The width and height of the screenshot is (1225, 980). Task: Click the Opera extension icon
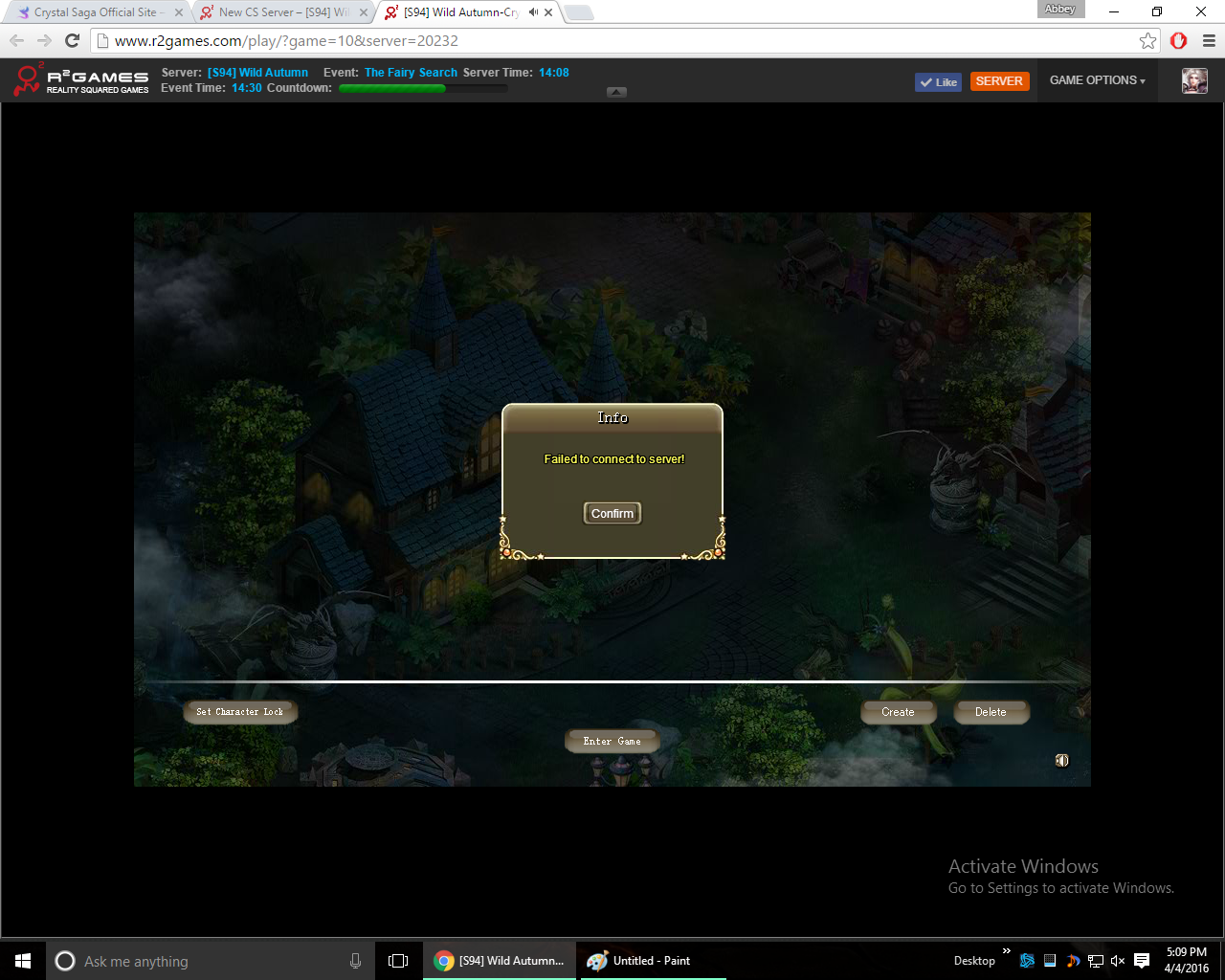click(1178, 40)
